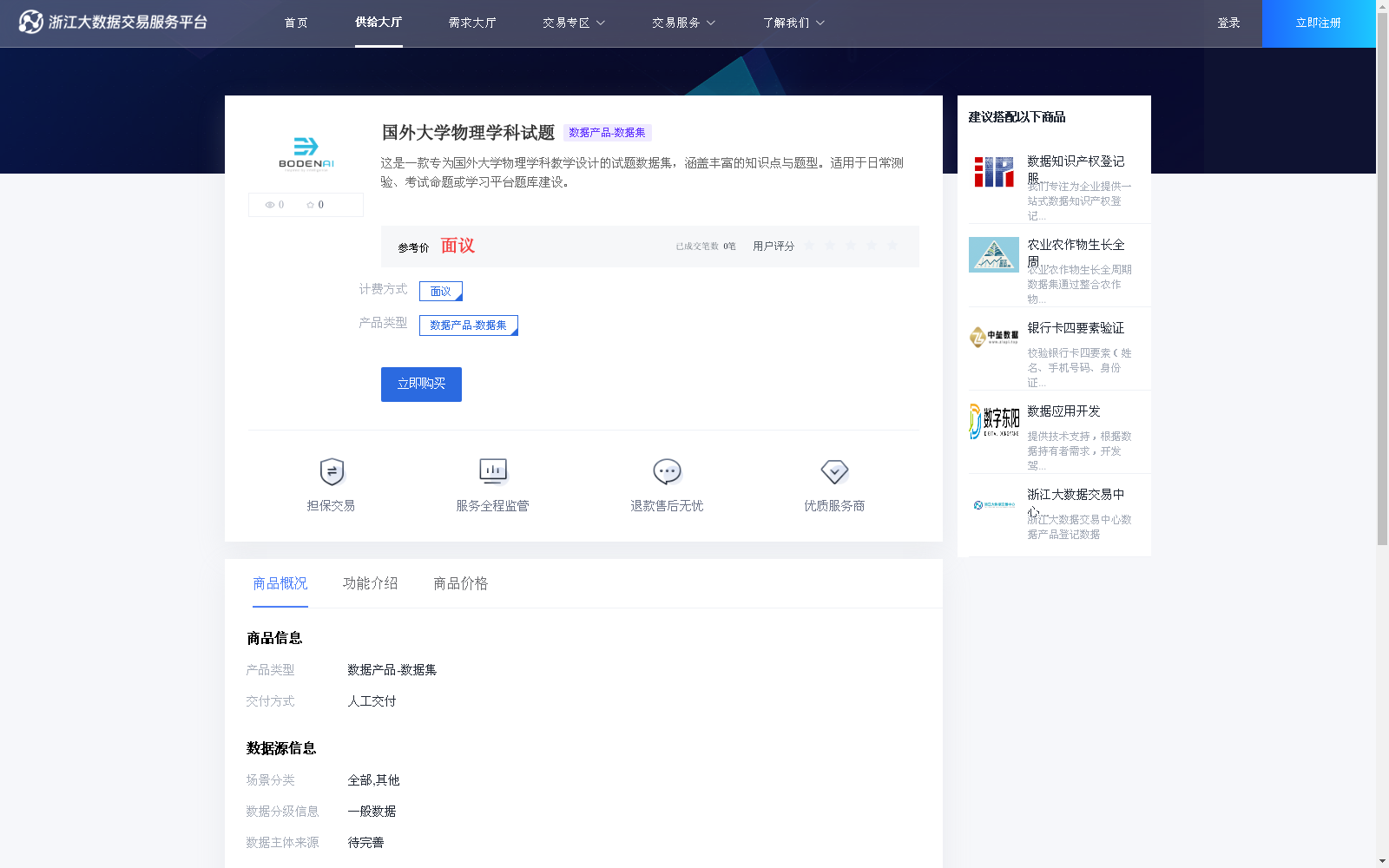Click the 国外大学物理学科试题 title
The image size is (1389, 868).
[468, 133]
